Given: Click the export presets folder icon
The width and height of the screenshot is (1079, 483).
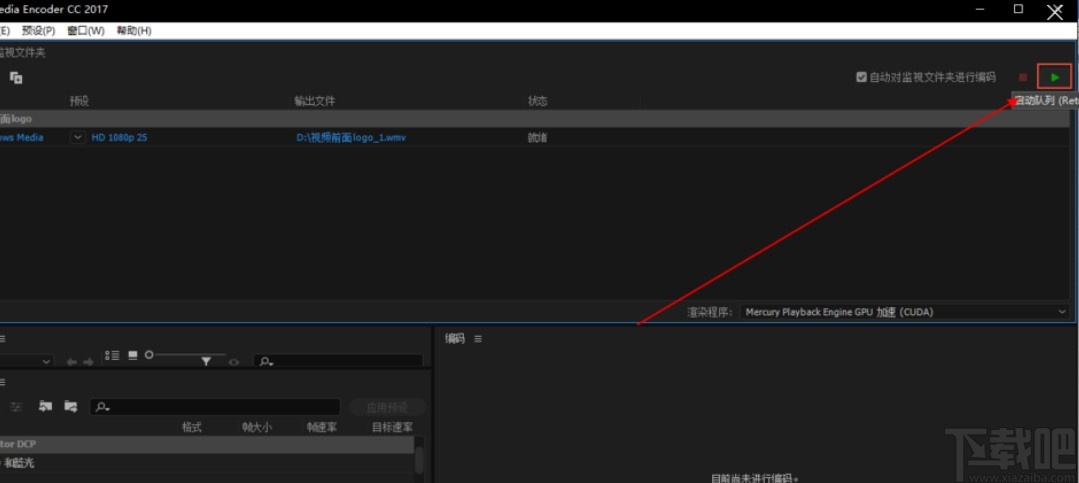Looking at the screenshot, I should pyautogui.click(x=71, y=406).
